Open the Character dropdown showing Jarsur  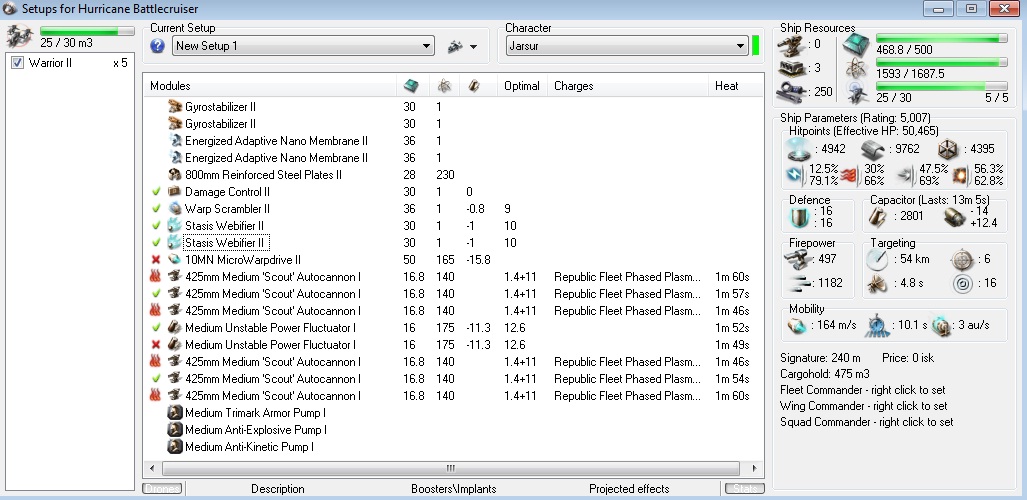627,46
